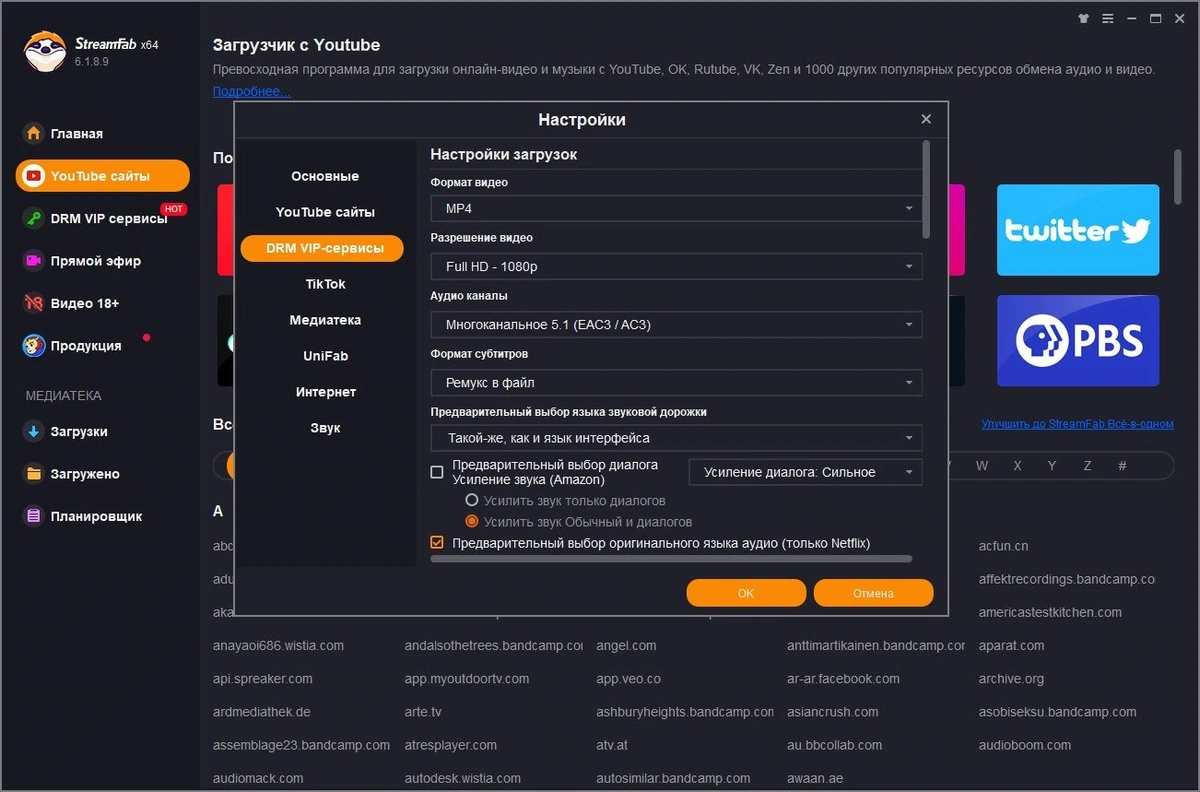The width and height of the screenshot is (1200, 792).
Task: Click Улучшить до StreamFab Всё-в-одном link
Action: pos(1077,424)
